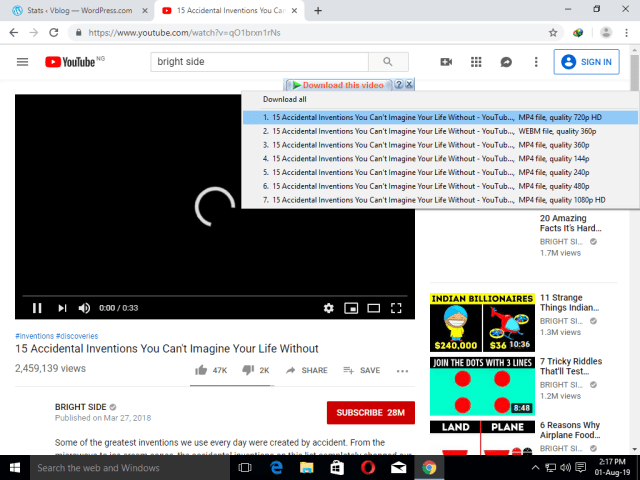640x480 pixels.
Task: Click the video progress bar
Action: pos(214,295)
